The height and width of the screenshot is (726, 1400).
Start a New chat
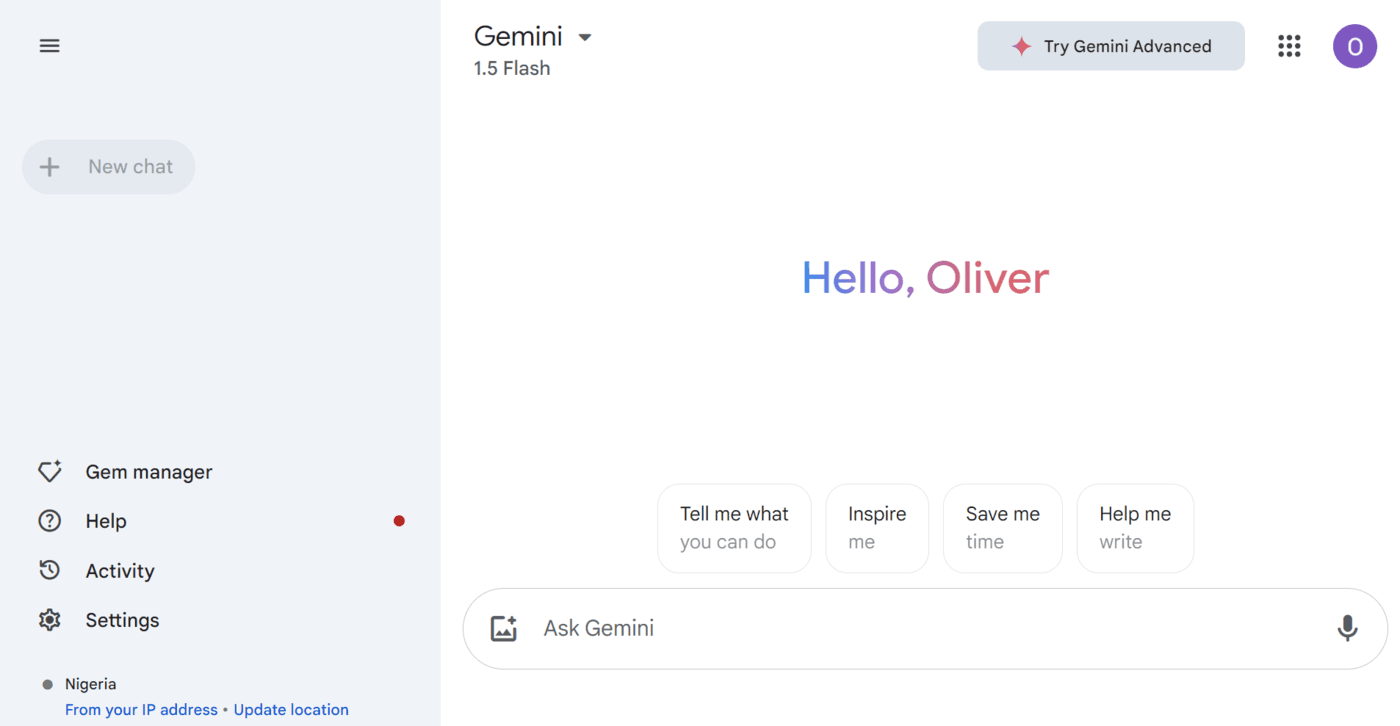click(x=109, y=167)
